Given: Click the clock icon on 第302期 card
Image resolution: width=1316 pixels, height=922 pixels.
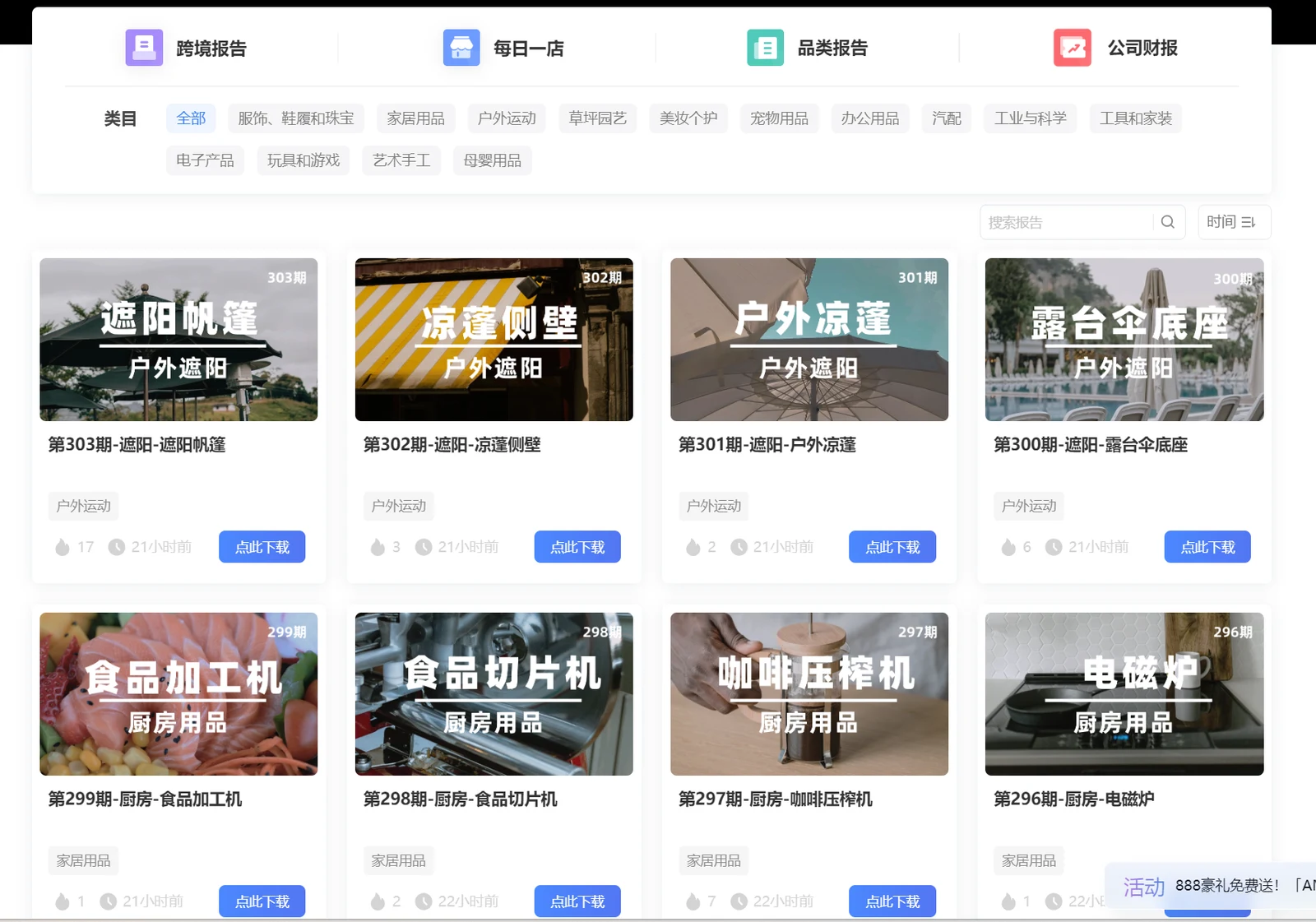Looking at the screenshot, I should (424, 547).
